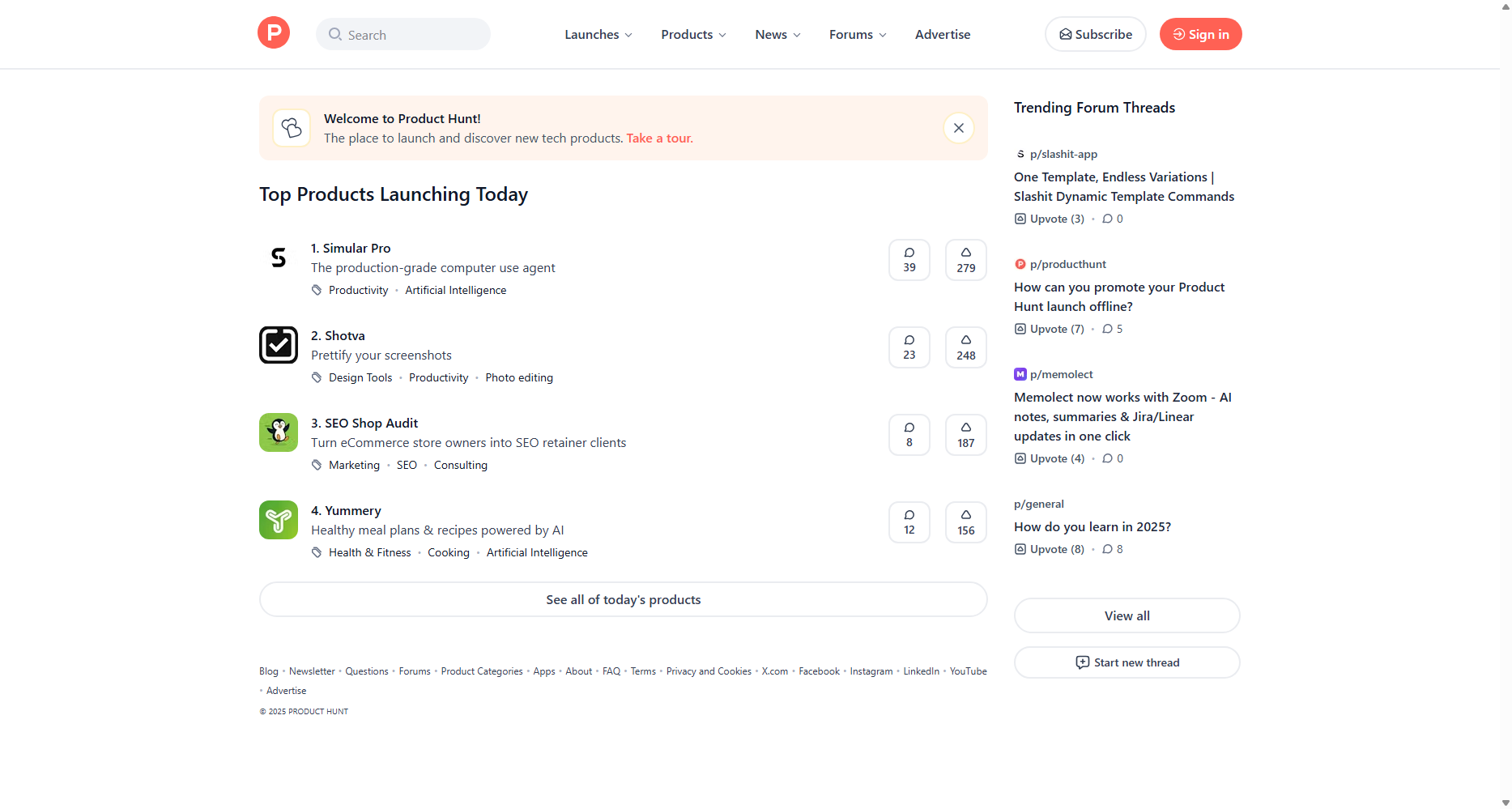Open the p/producthunt forum link
This screenshot has width=1512, height=809.
point(1067,264)
